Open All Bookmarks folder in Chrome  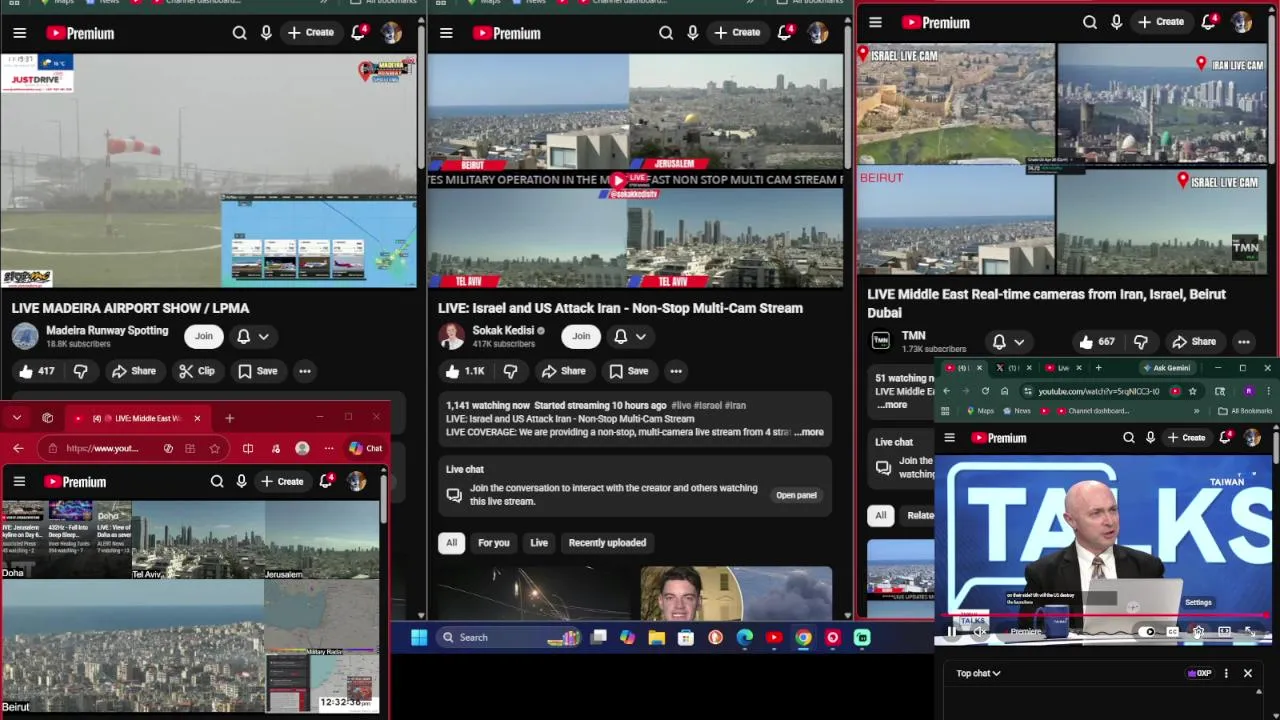coord(1245,411)
